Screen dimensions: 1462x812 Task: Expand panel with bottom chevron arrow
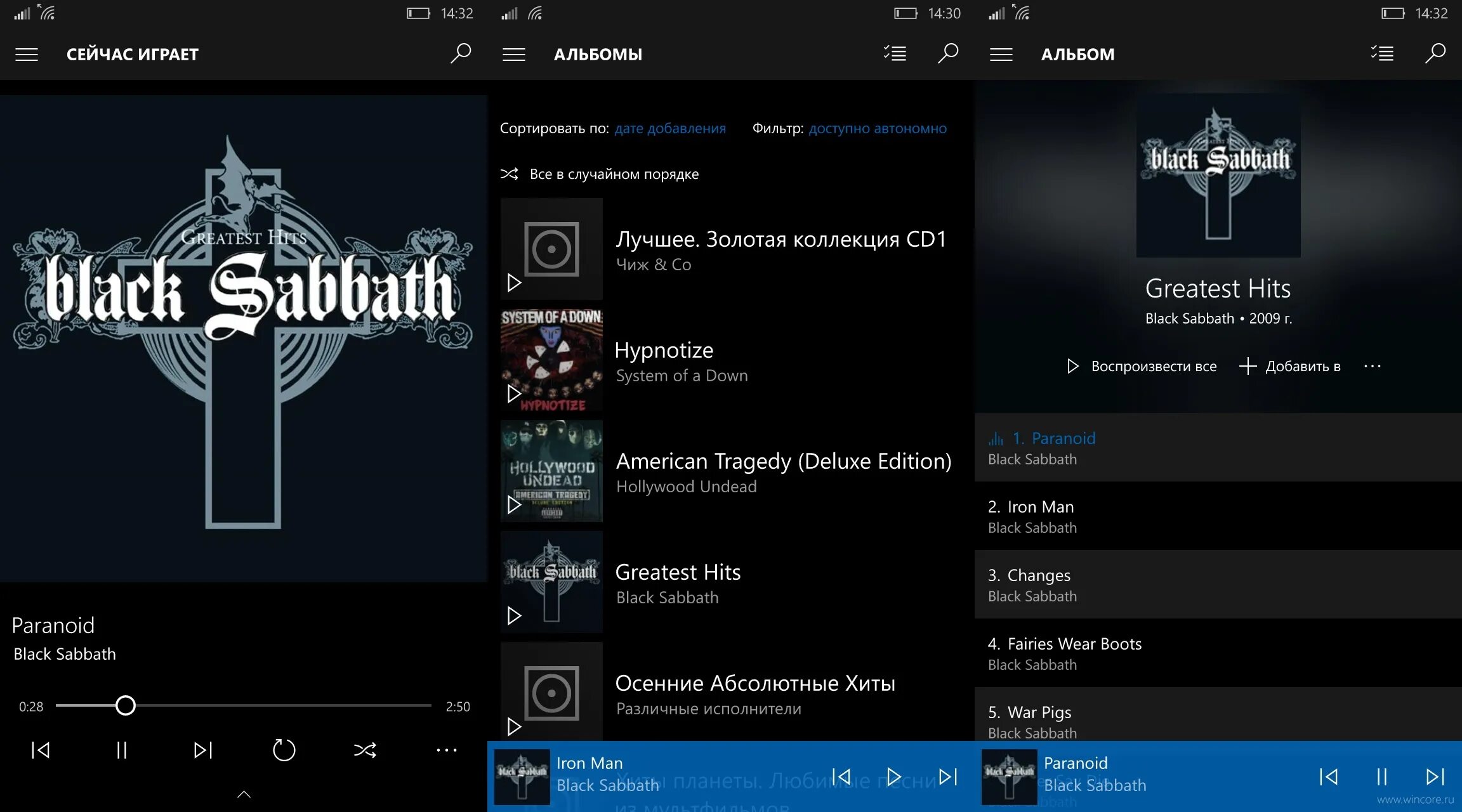244,794
